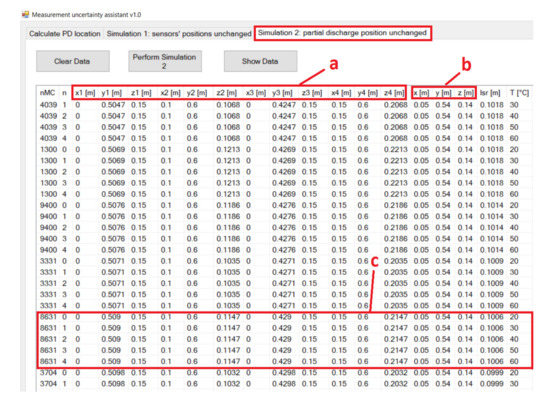Click Perform Simulation 2 button
This screenshot has width=550, height=403.
165,61
